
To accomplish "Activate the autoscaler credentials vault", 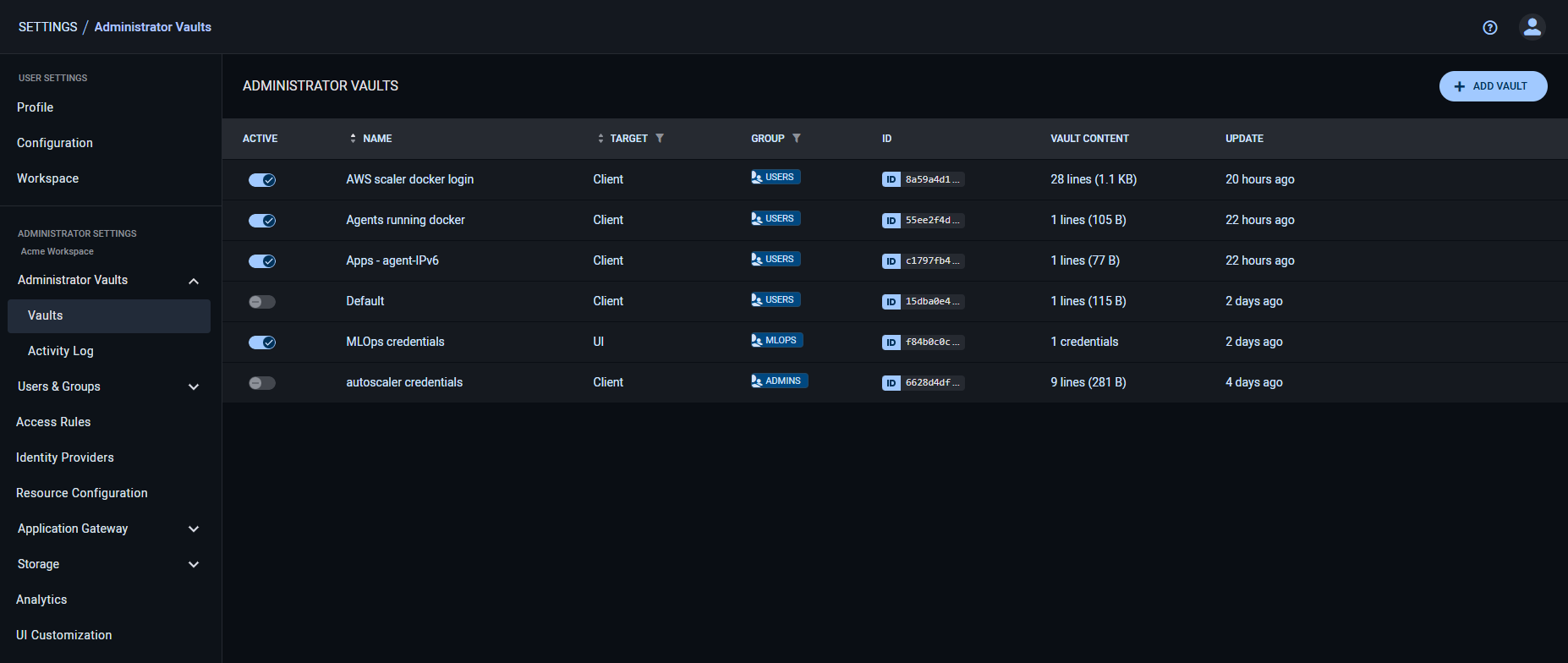I will [x=262, y=383].
